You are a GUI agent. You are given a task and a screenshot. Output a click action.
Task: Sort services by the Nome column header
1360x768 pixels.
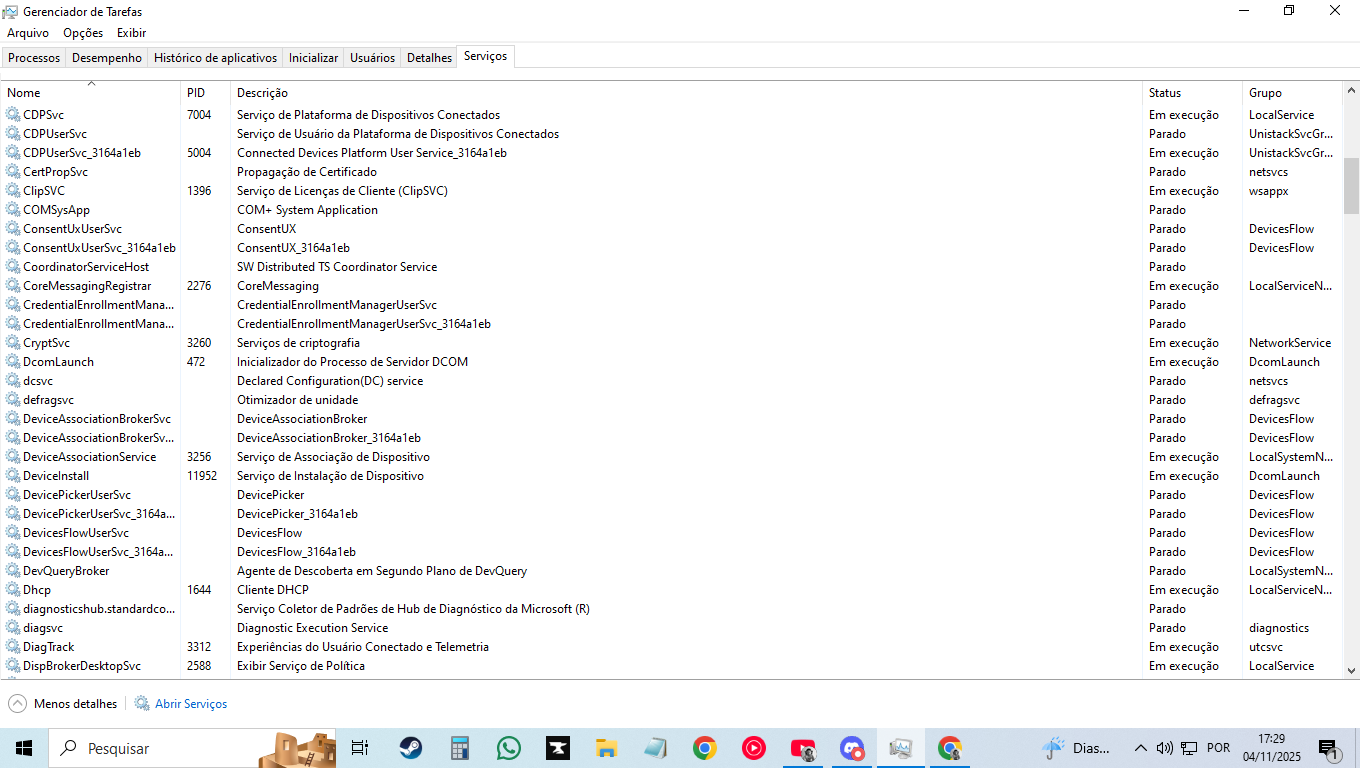[x=90, y=93]
